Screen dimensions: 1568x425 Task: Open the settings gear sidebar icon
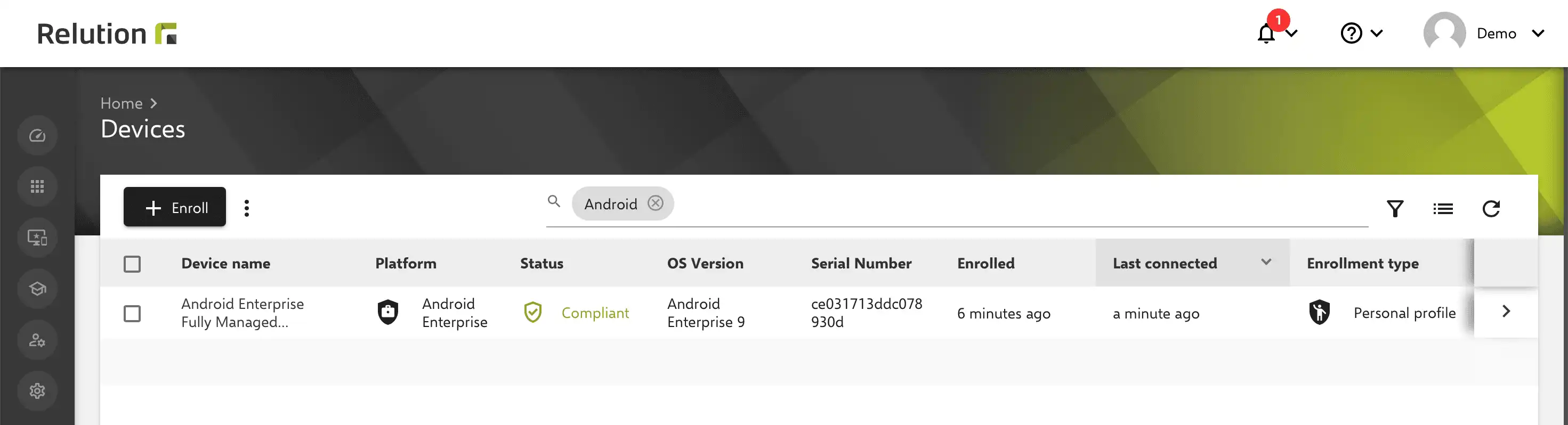pos(37,390)
